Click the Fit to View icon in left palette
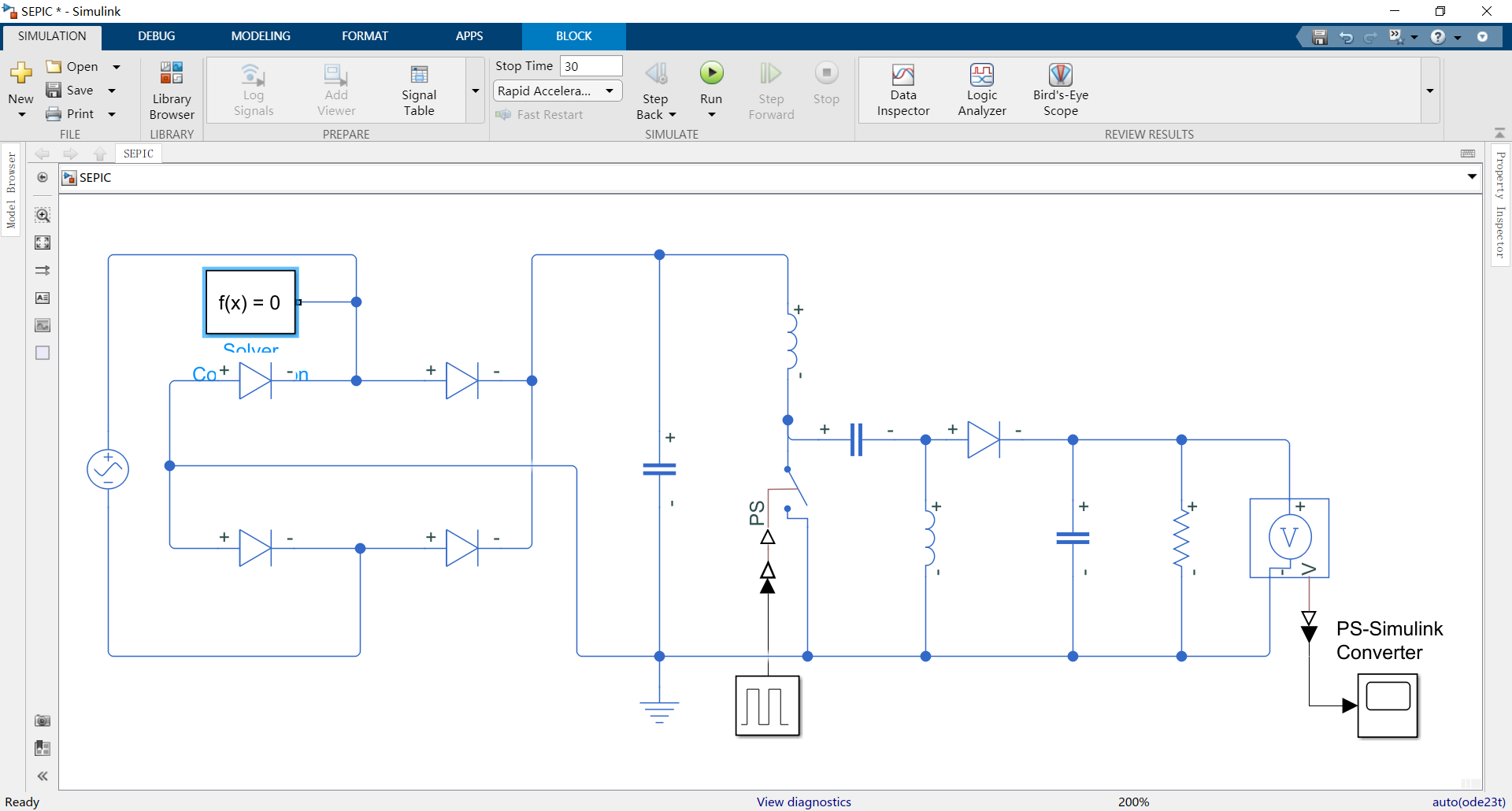 pos(43,243)
